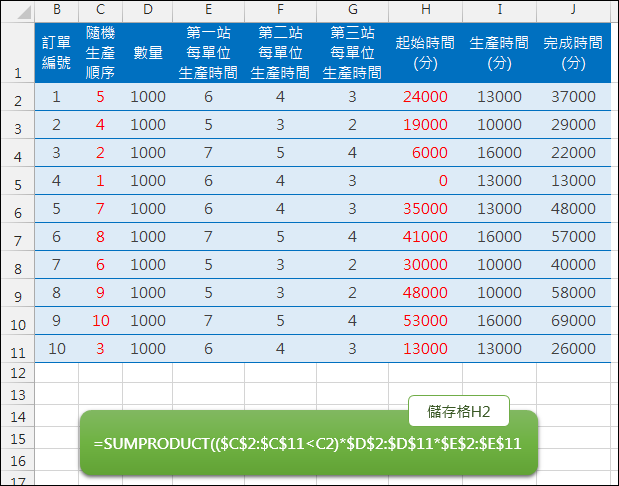Select column G header
619x486 pixels.
(353, 10)
